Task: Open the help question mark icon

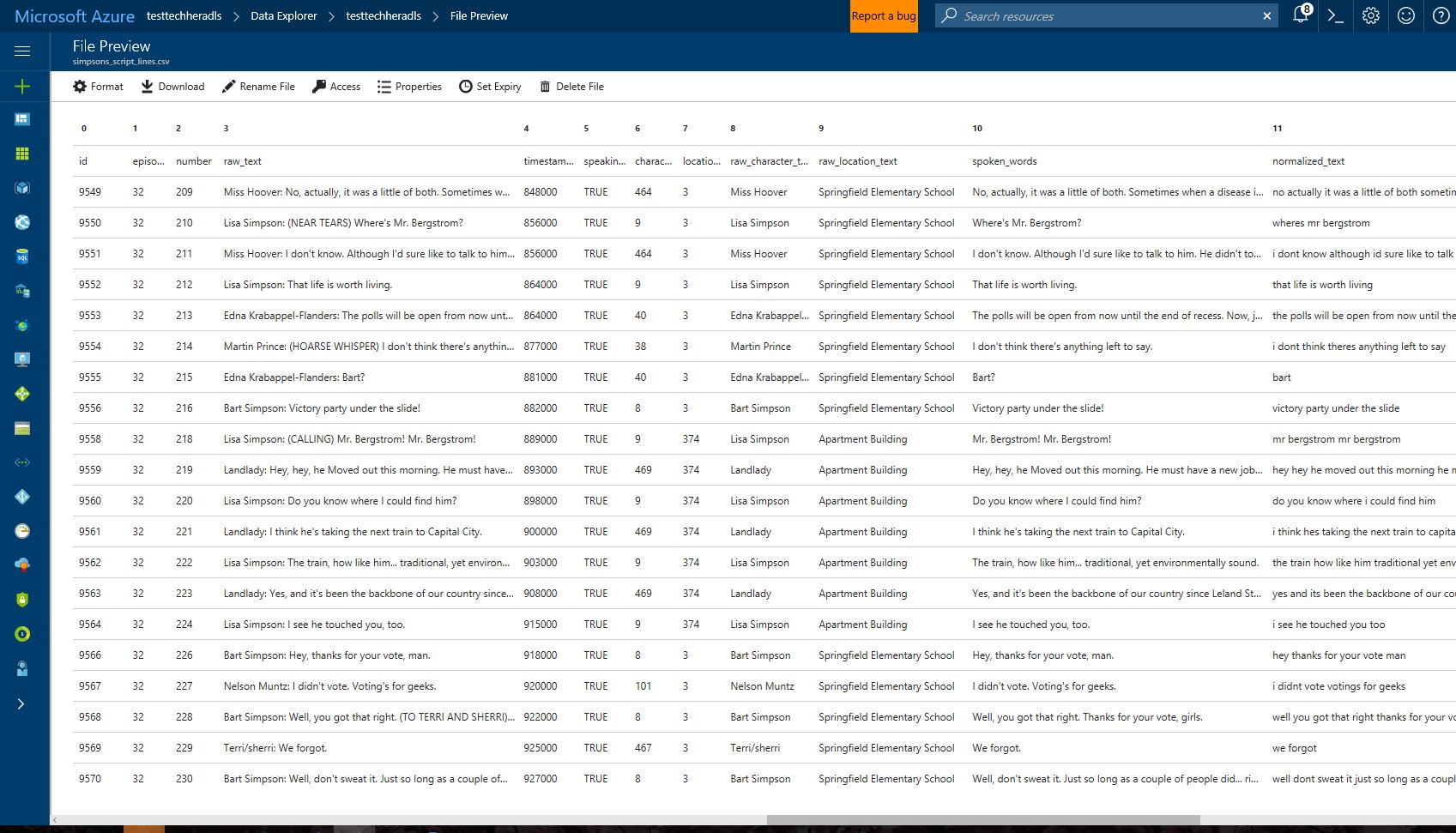Action: click(x=1441, y=15)
